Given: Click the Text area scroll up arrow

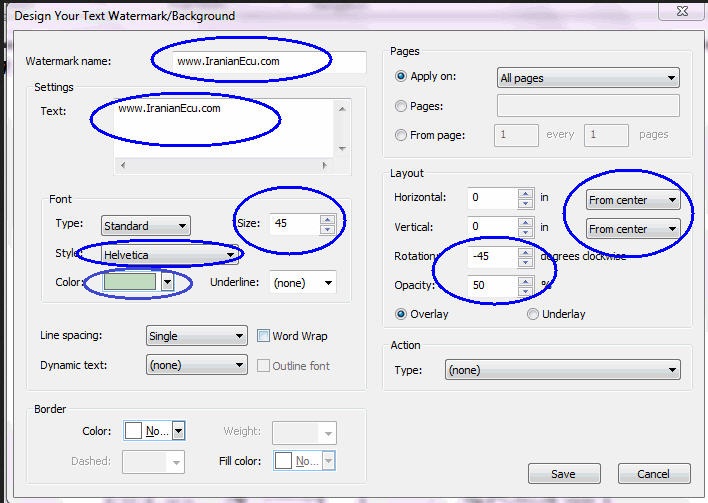Looking at the screenshot, I should tap(342, 108).
